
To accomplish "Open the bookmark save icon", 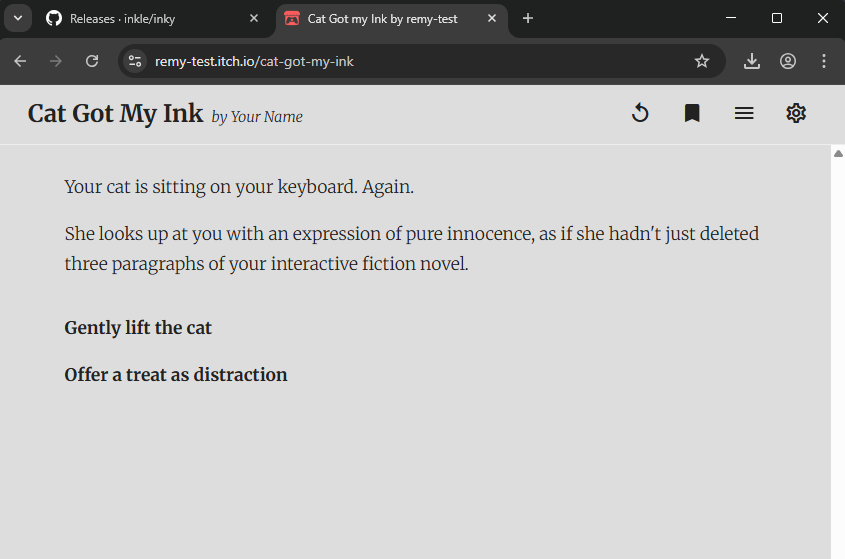I will [x=692, y=113].
